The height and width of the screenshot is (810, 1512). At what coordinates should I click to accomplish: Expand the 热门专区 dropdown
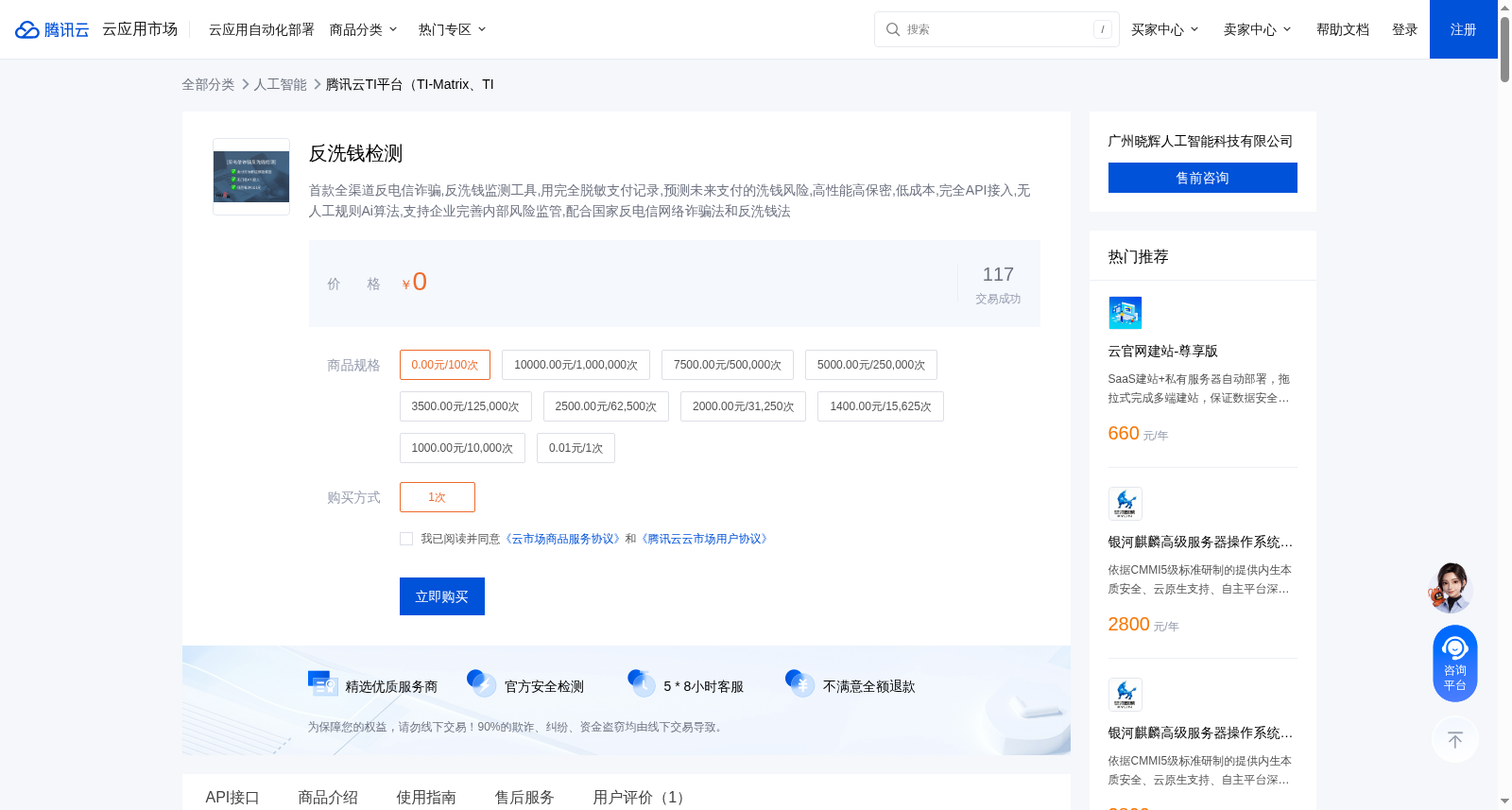tap(453, 29)
